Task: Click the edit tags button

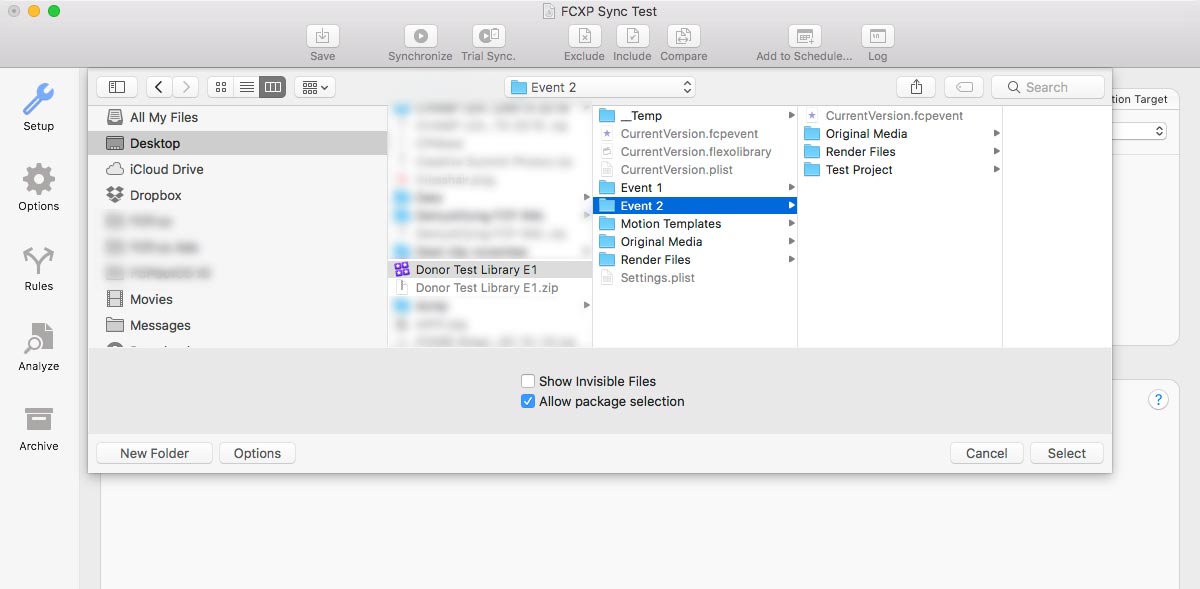Action: 964,87
